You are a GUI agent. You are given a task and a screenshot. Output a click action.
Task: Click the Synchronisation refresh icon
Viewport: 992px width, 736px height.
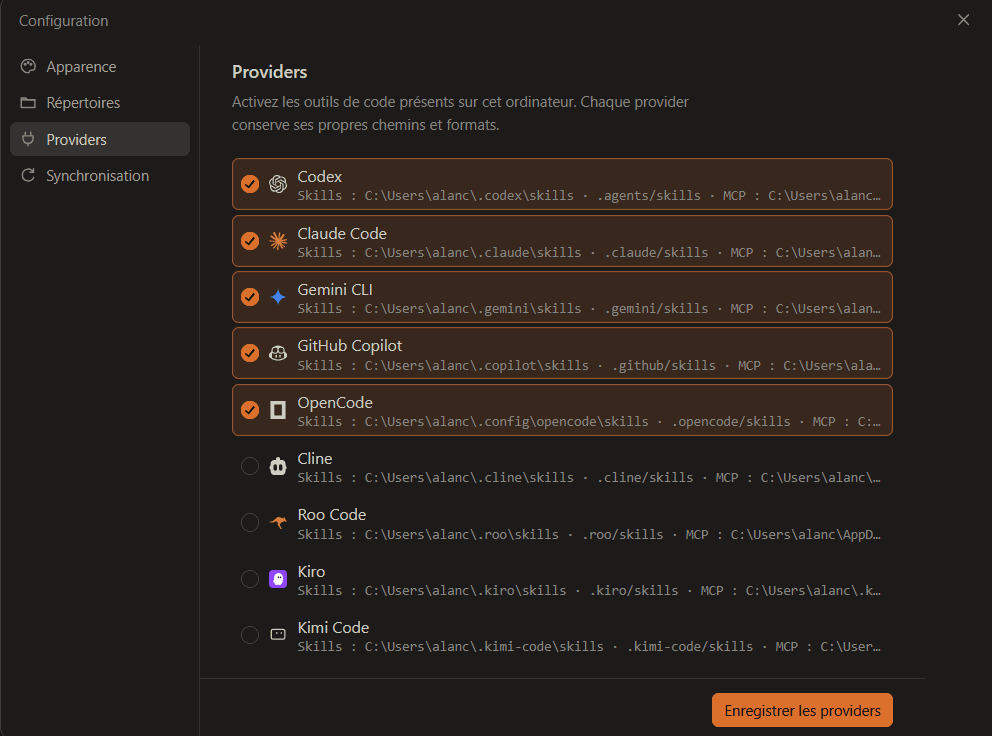tap(28, 175)
